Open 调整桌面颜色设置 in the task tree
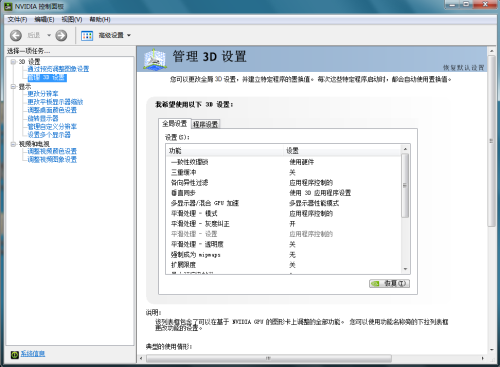 point(52,110)
